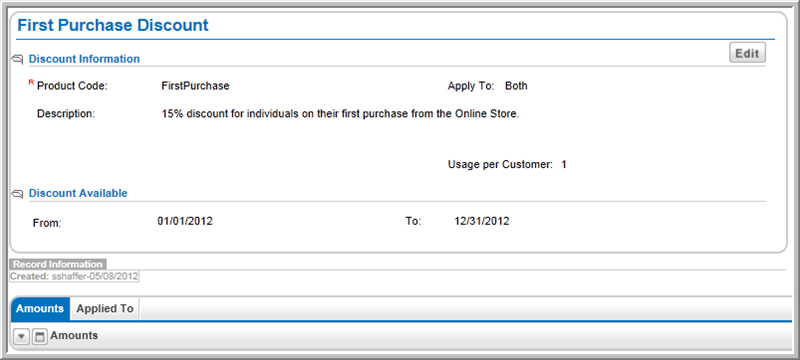Click the Amounts panel header label
This screenshot has height=360, width=800.
click(x=74, y=336)
